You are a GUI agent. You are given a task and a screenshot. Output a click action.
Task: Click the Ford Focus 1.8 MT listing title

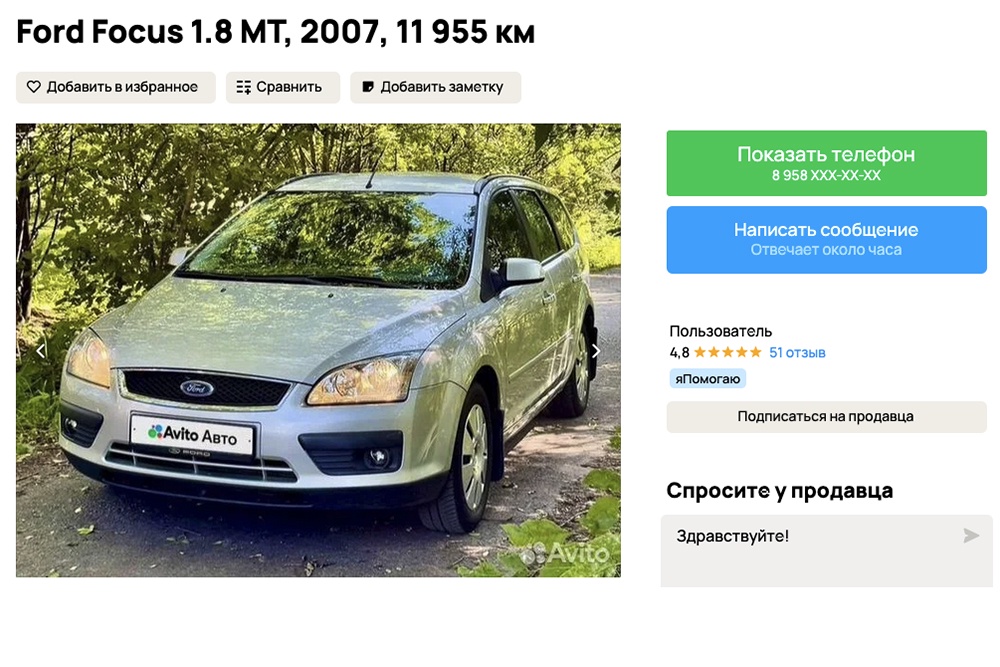(x=276, y=31)
